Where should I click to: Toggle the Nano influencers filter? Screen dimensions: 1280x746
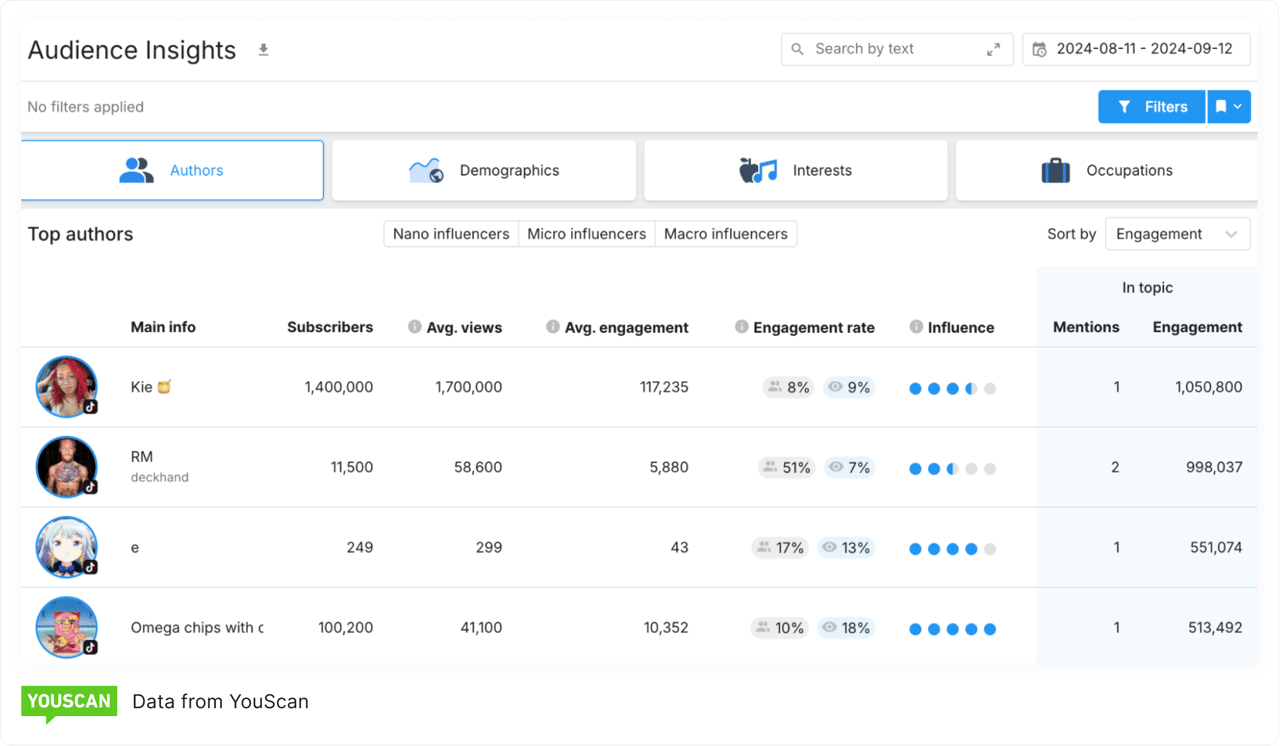pyautogui.click(x=450, y=233)
